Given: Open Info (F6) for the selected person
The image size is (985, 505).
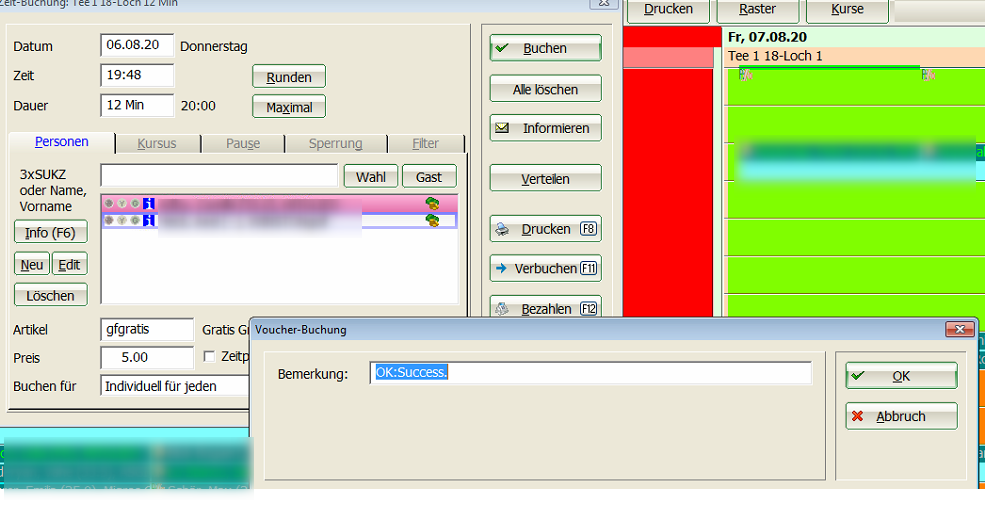Looking at the screenshot, I should point(50,233).
